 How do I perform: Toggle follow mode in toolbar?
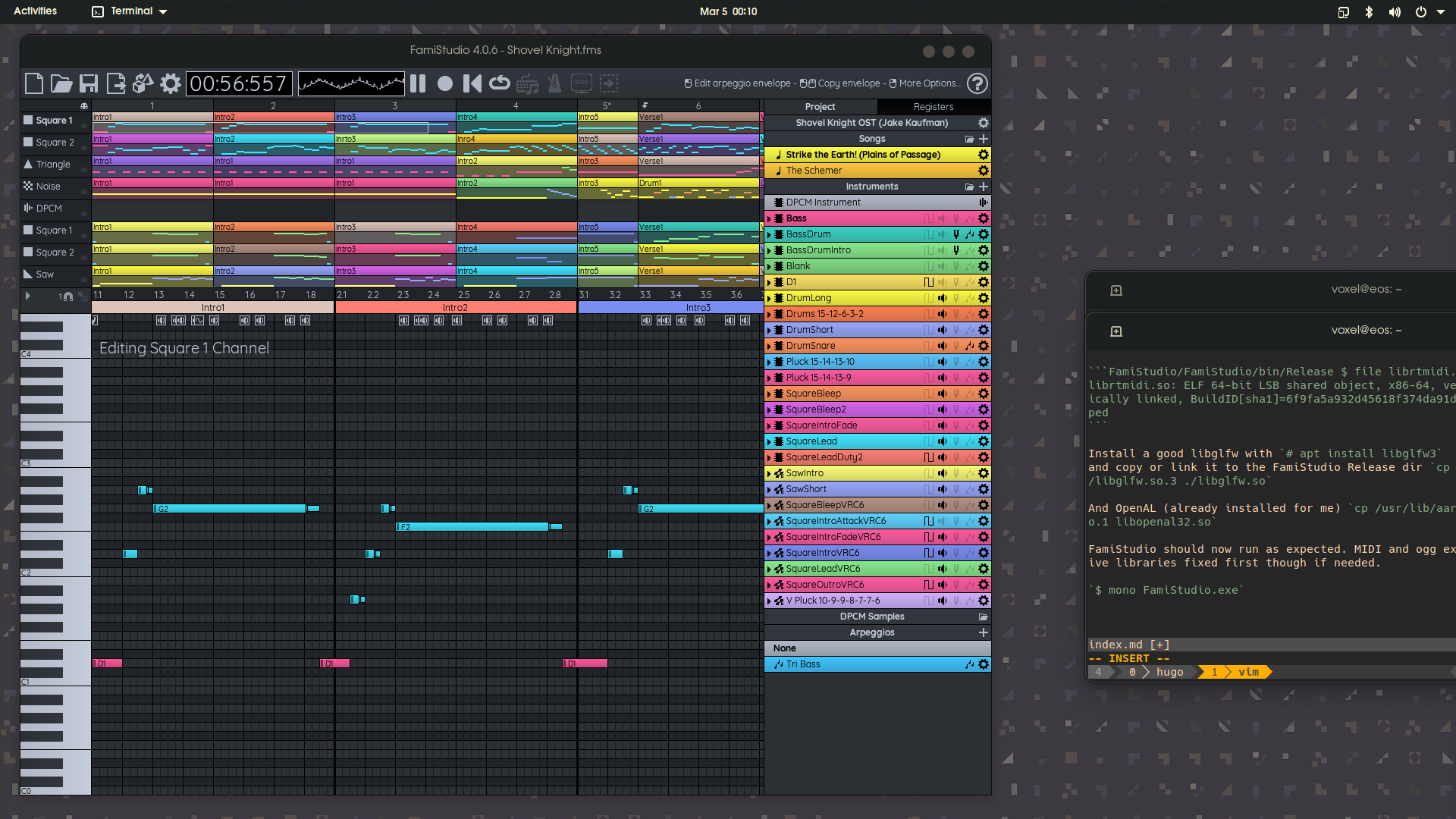pos(609,83)
